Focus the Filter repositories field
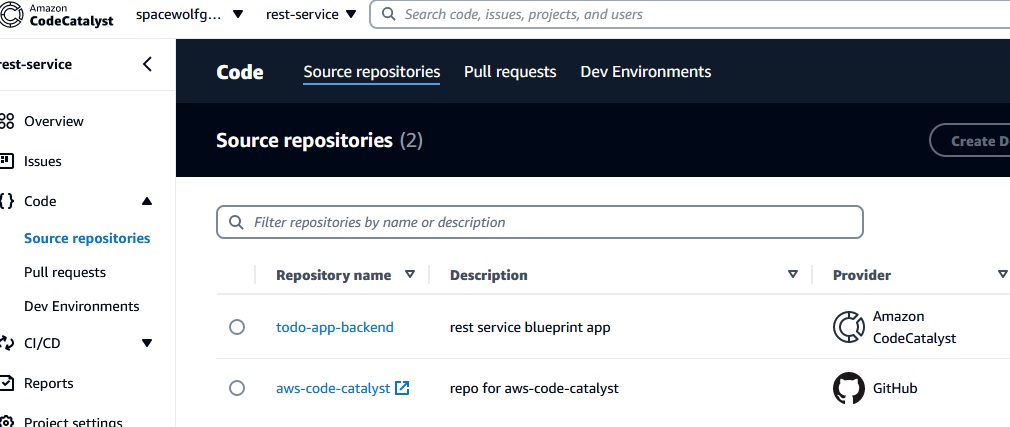This screenshot has height=427, width=1010. point(540,222)
